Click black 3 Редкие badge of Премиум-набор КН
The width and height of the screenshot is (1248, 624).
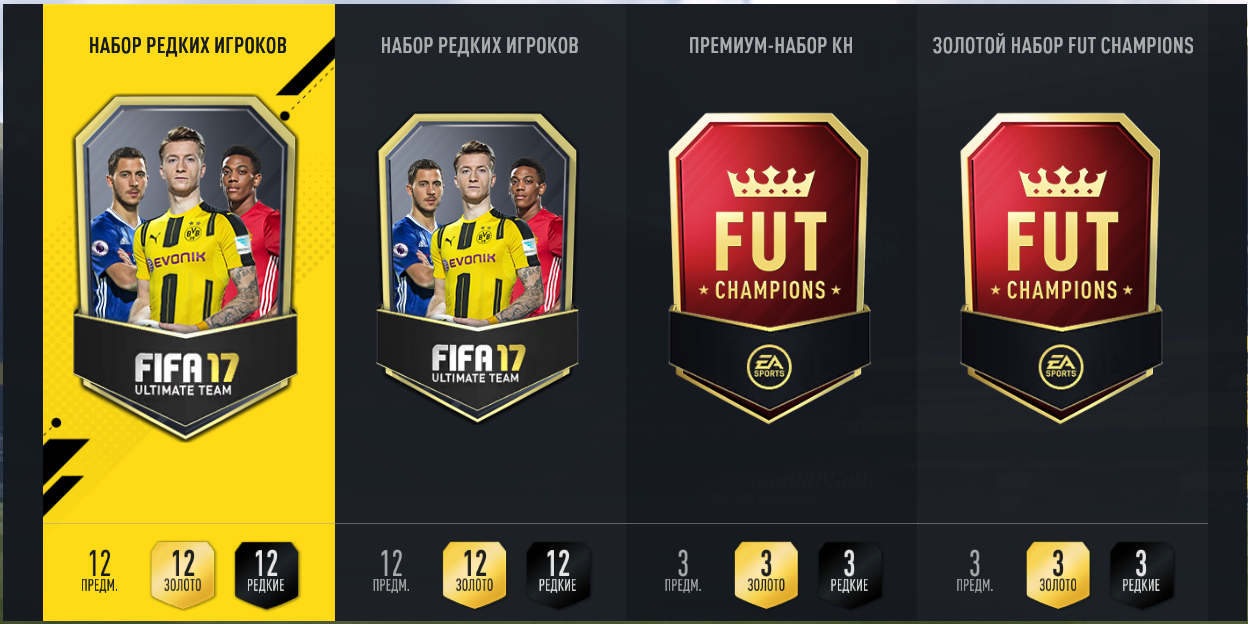point(850,575)
